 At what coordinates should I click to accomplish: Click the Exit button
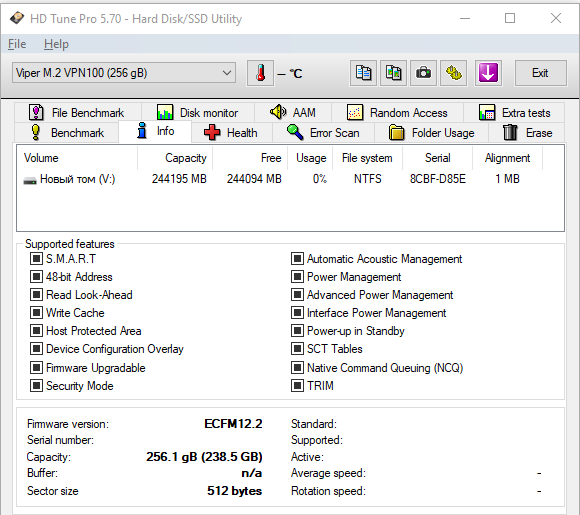540,73
